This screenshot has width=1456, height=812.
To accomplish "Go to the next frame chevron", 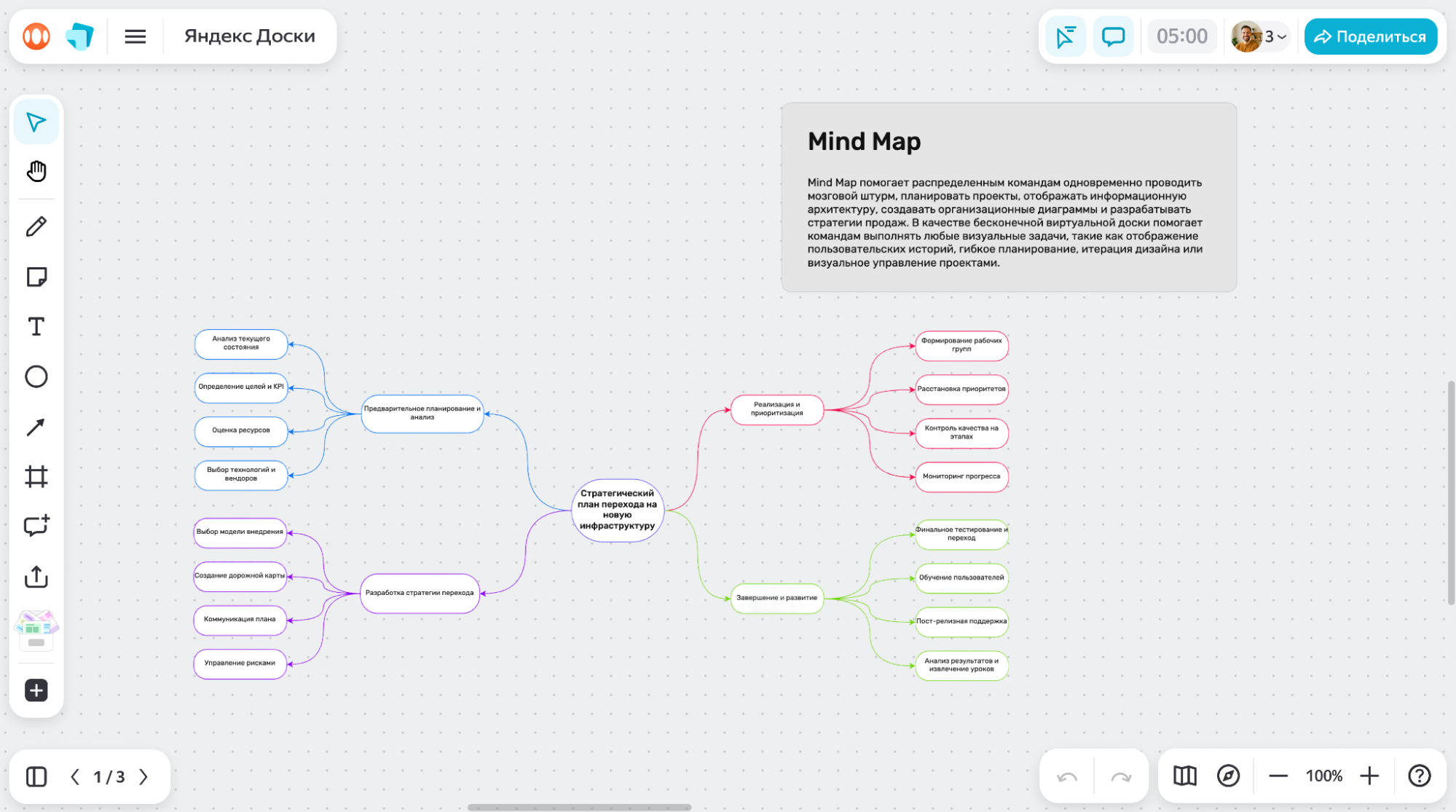I will click(144, 776).
